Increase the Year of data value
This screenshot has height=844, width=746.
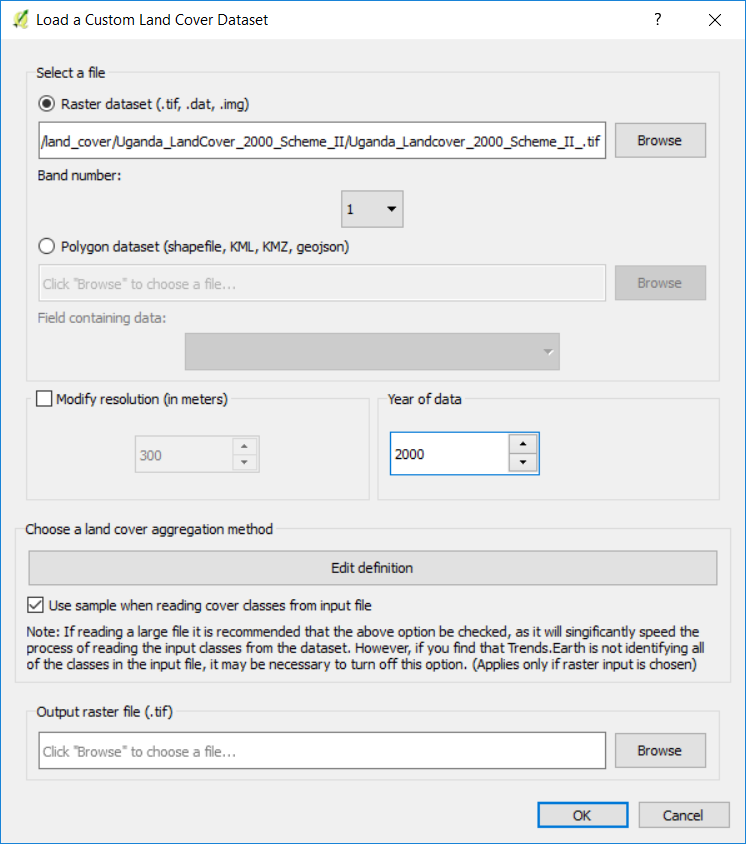click(x=523, y=444)
